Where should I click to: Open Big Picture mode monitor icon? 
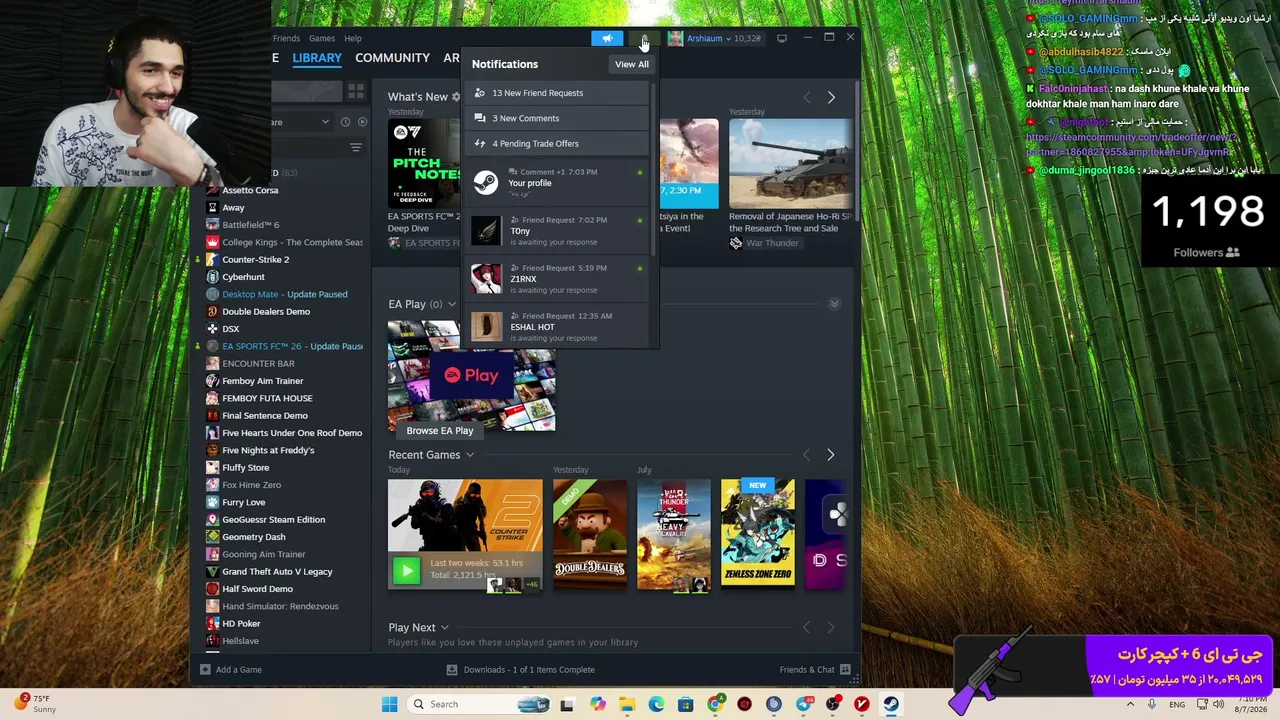782,38
